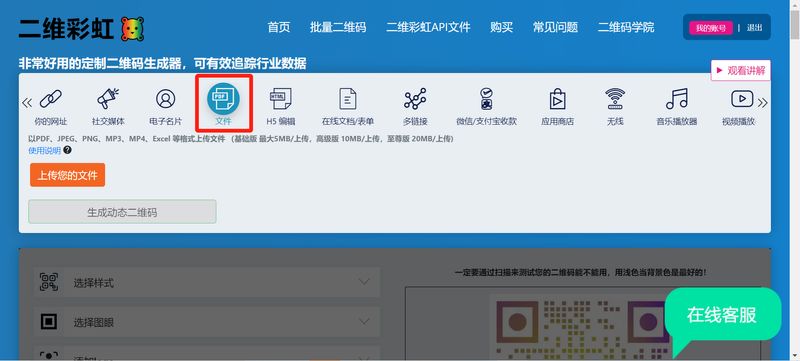Expand the 选择样式 section
Screen dimensions: 800x361
207,282
